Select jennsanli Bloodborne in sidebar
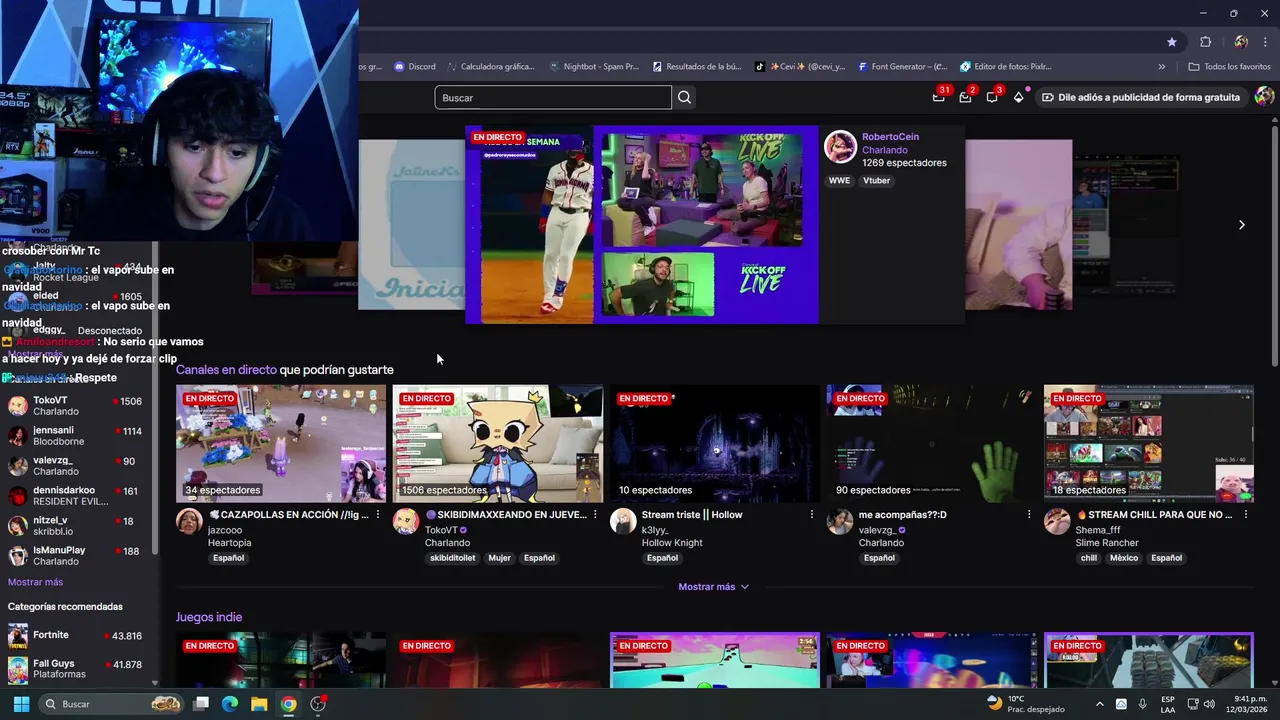The width and height of the screenshot is (1280, 720). click(x=76, y=436)
